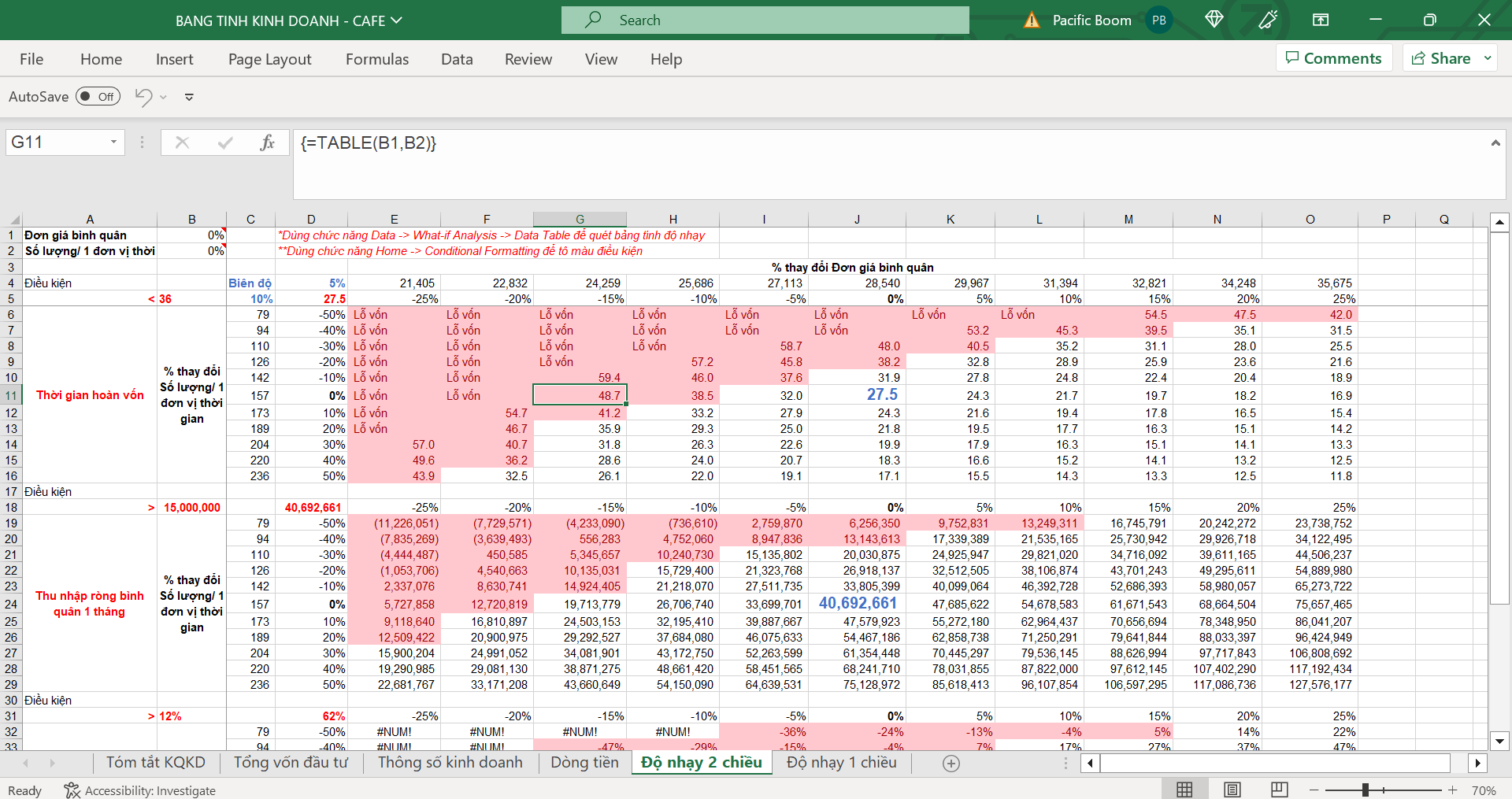Click the Microsoft Premium diamond icon
This screenshot has width=1512, height=799.
click(x=1214, y=20)
